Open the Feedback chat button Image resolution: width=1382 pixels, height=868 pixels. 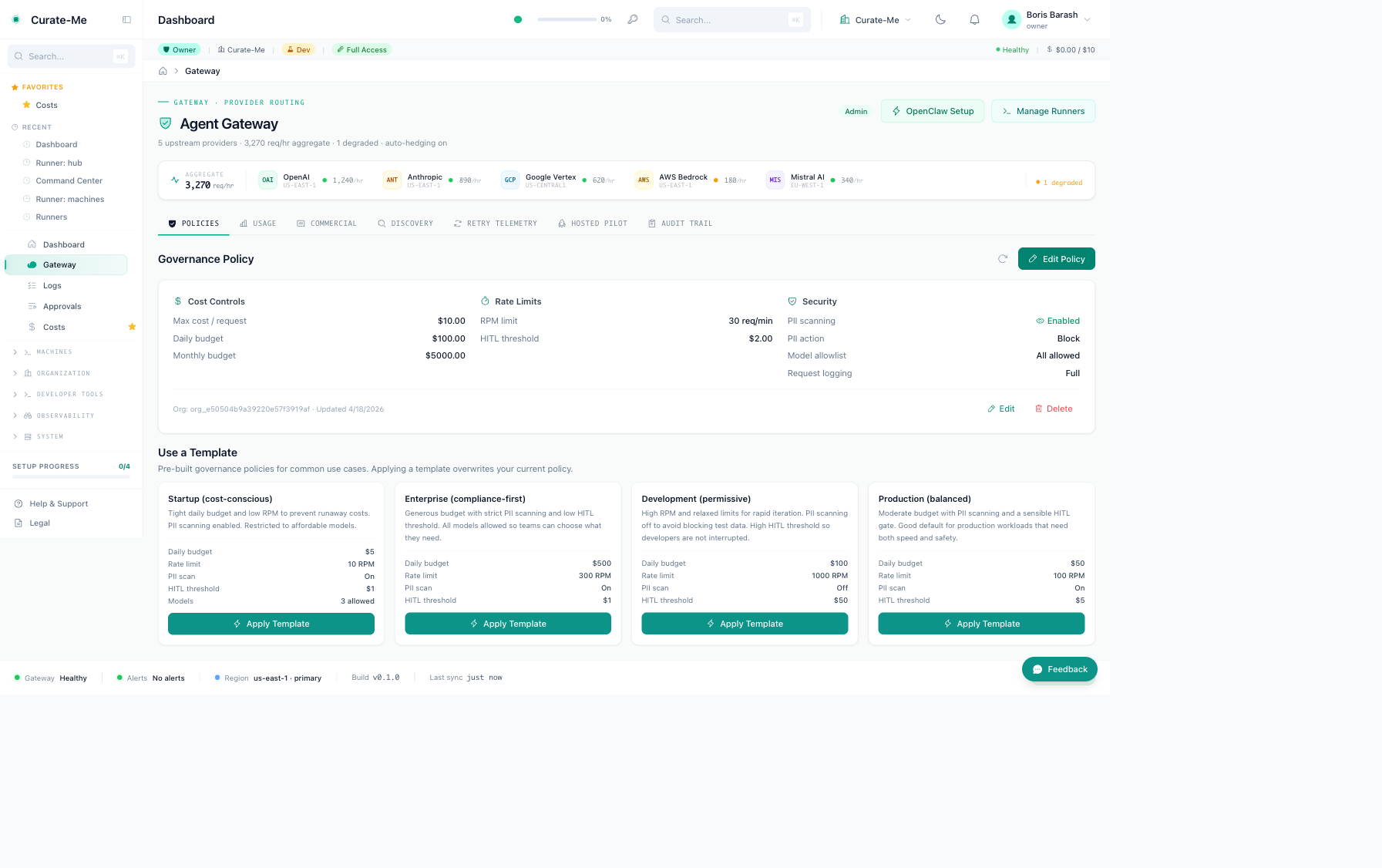tap(1059, 669)
